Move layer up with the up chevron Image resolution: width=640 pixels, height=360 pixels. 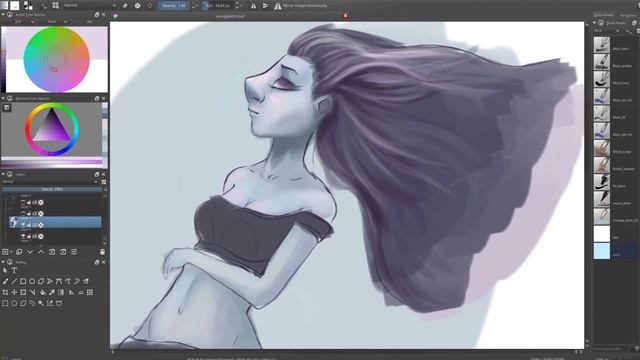pos(41,252)
